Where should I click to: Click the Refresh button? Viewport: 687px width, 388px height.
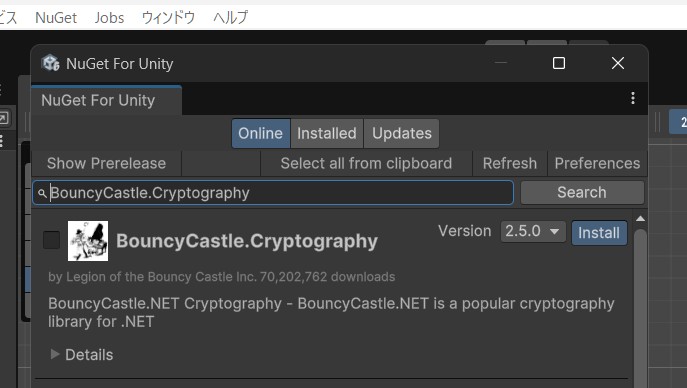pyautogui.click(x=510, y=163)
